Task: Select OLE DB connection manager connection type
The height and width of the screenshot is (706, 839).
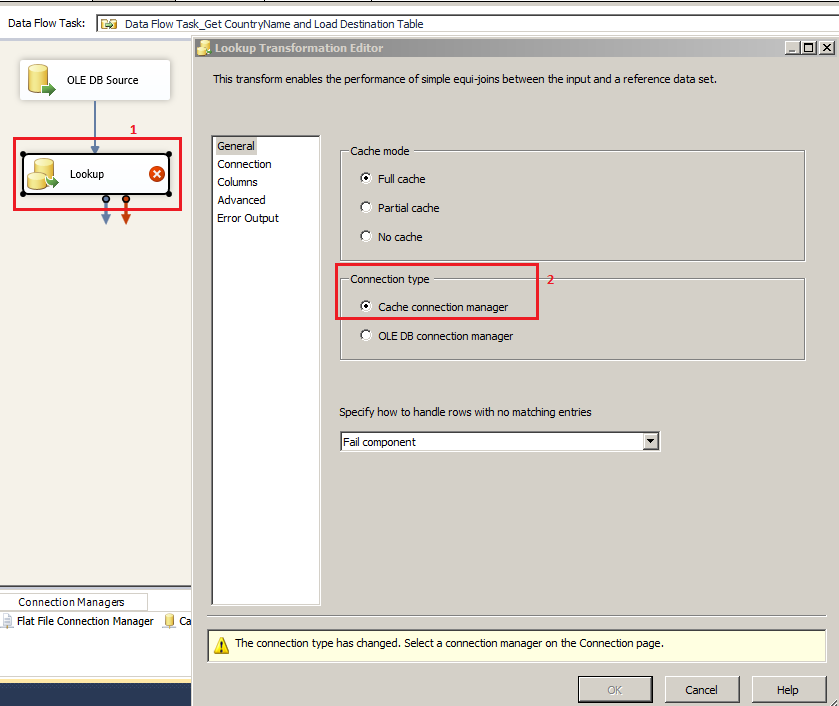Action: click(365, 335)
